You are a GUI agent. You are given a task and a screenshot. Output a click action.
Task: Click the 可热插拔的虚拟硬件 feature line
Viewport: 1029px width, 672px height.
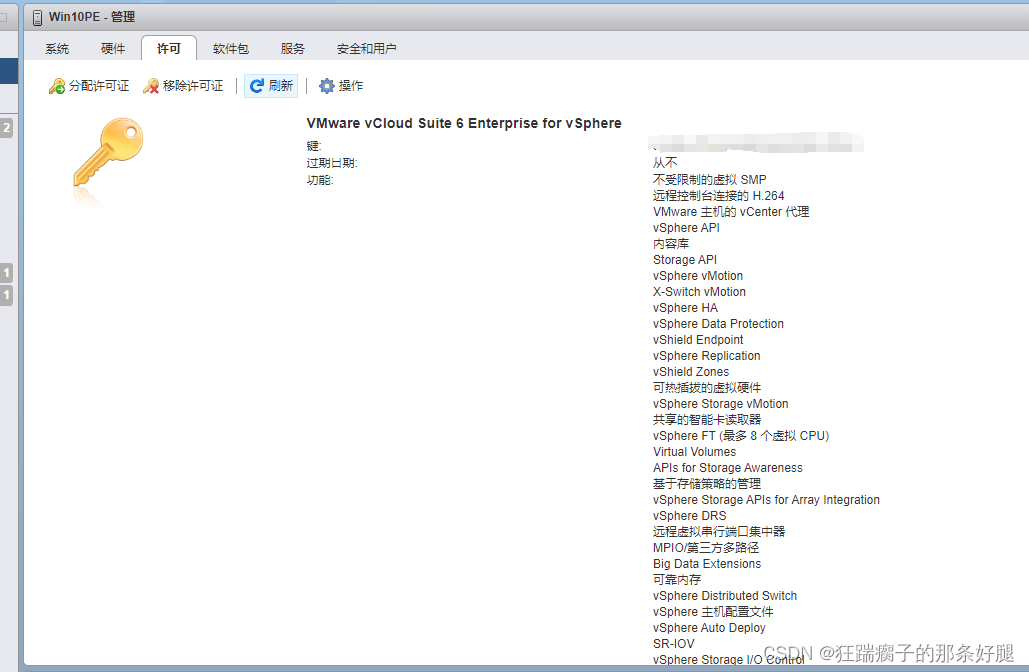point(707,388)
